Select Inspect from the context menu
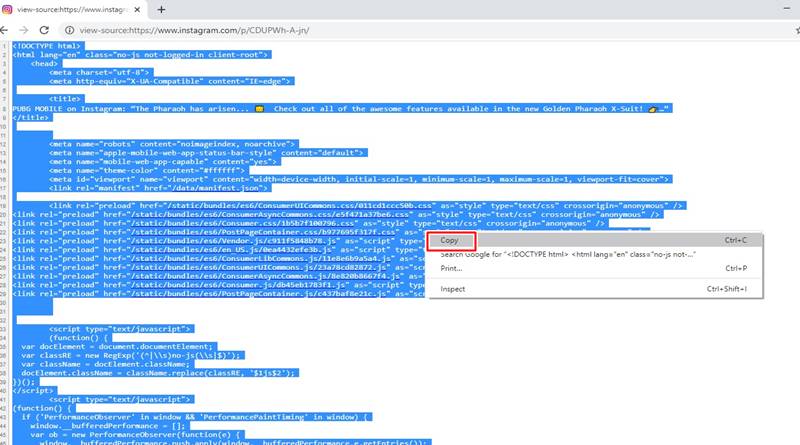 coord(453,289)
